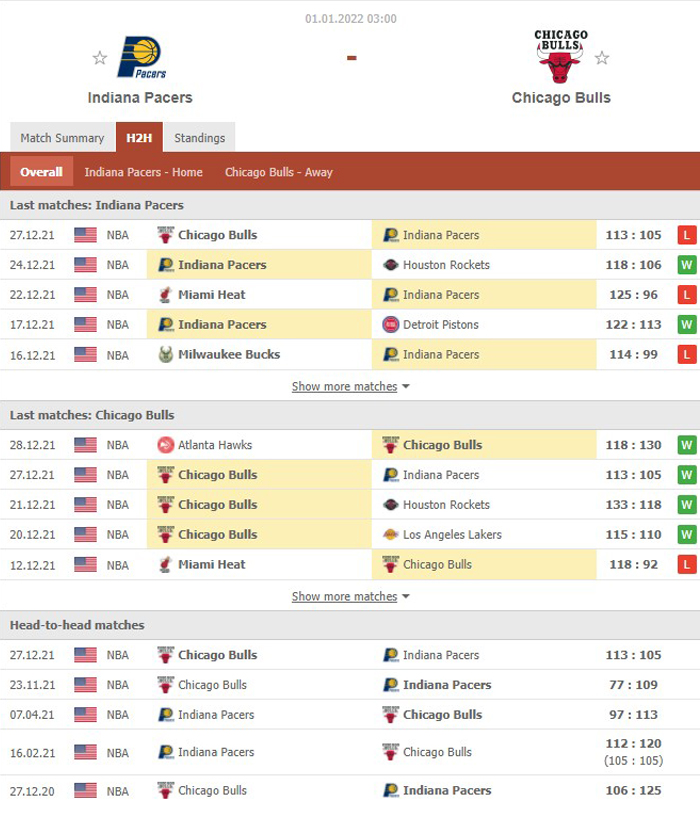
Task: Click the W badge for Bulls vs Lakers
Action: (x=687, y=535)
